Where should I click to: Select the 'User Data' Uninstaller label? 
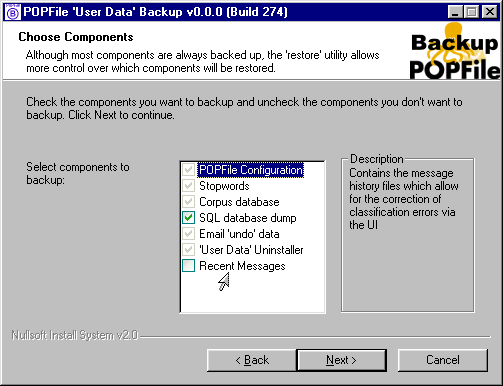tap(251, 250)
